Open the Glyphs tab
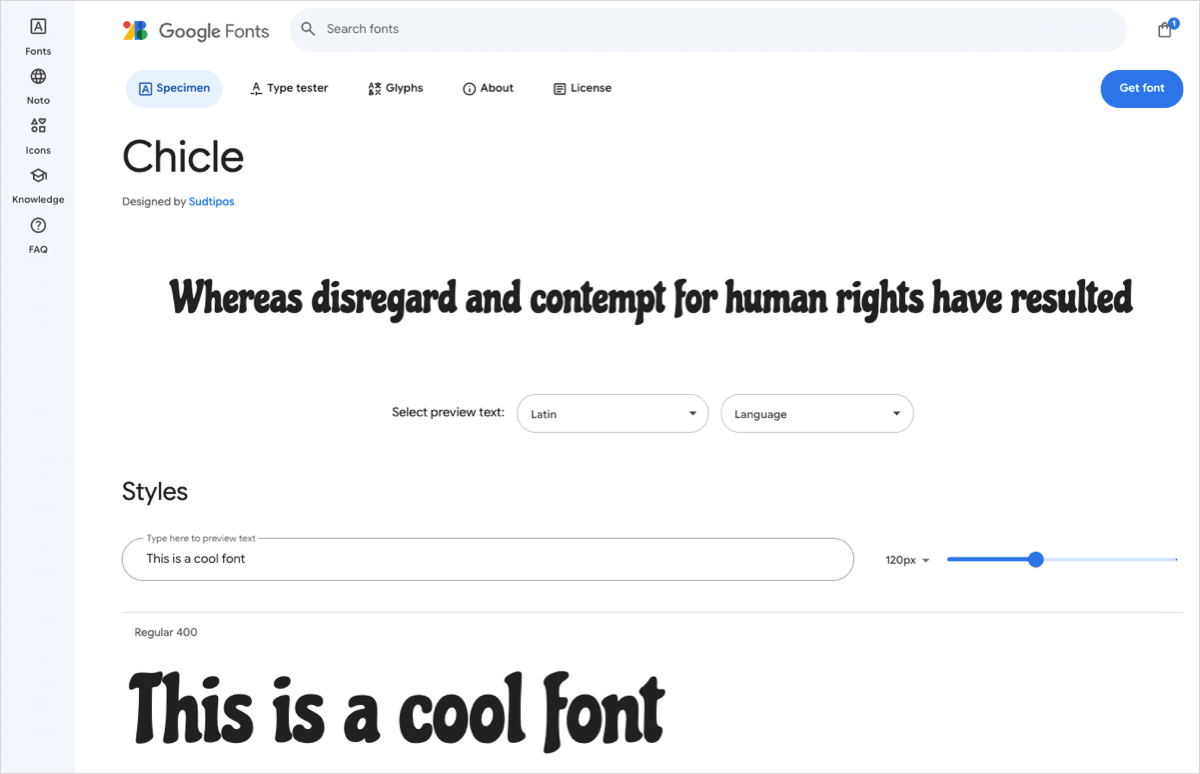The width and height of the screenshot is (1200, 774). click(395, 88)
